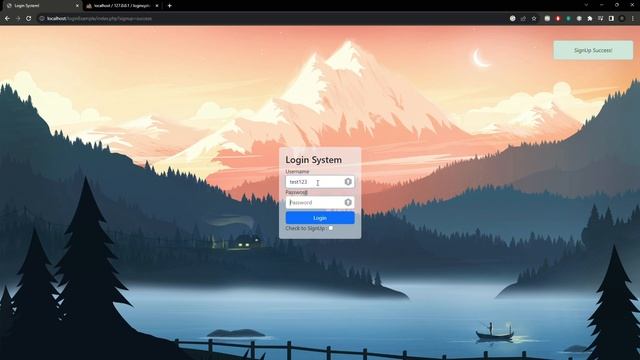Click the teal extension icon
The width and height of the screenshot is (640, 360).
click(569, 18)
